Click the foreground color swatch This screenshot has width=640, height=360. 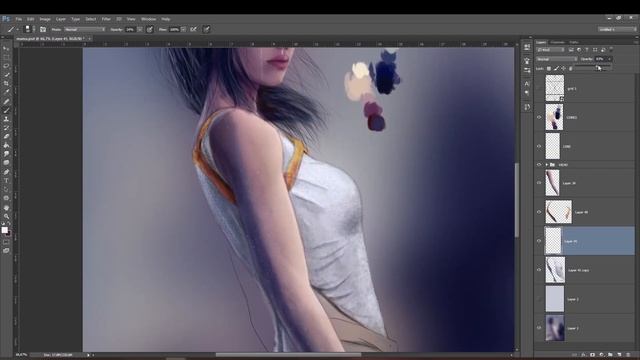coord(4,230)
